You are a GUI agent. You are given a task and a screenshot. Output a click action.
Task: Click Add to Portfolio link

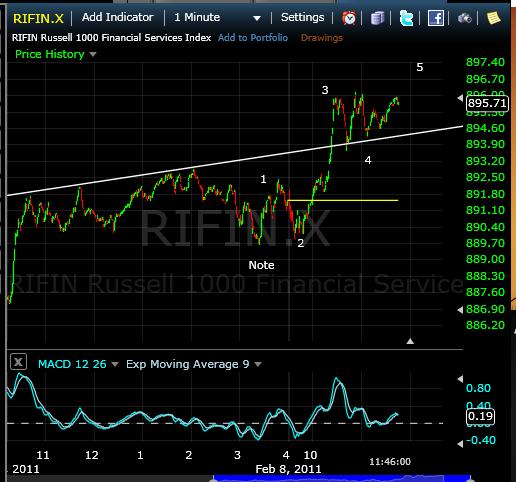click(x=253, y=38)
